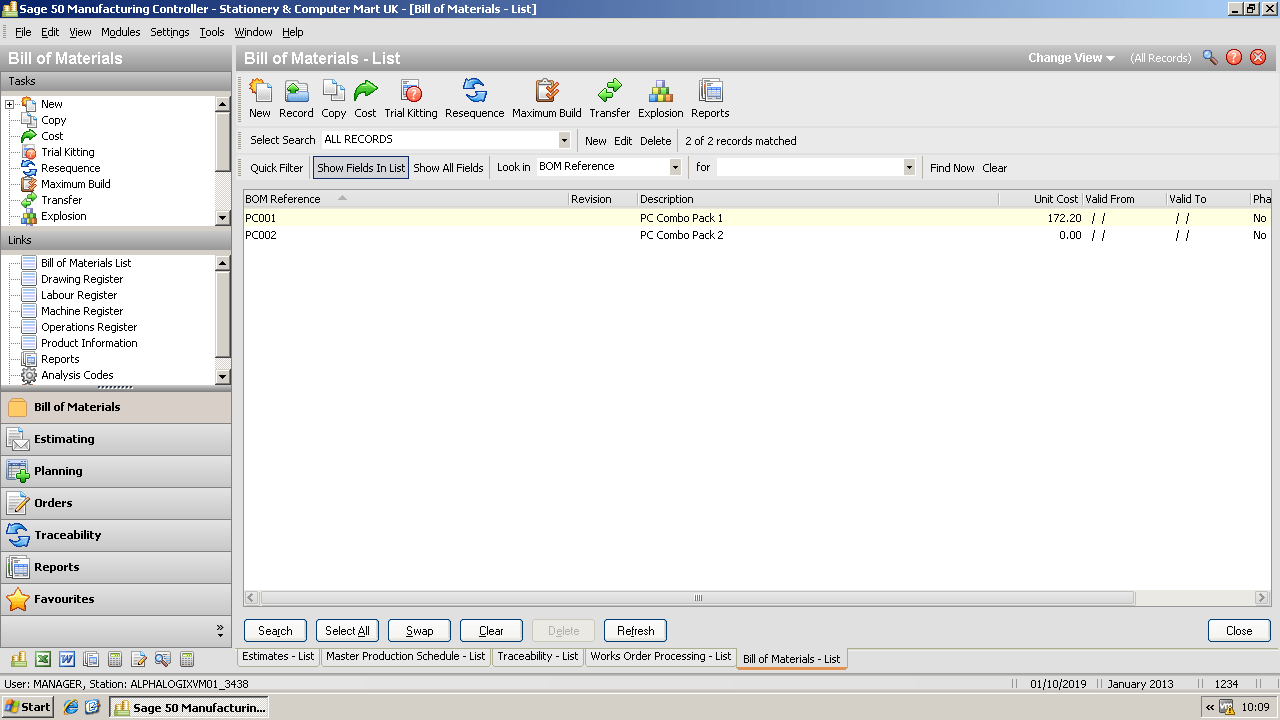The image size is (1280, 720).
Task: Select Maximum Build in Tasks pane
Action: point(75,184)
